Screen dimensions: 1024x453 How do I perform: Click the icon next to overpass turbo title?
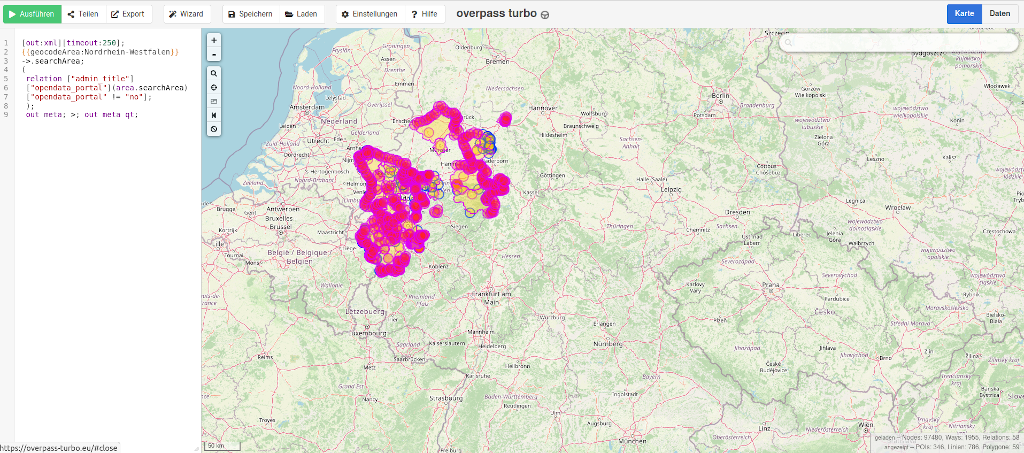click(x=545, y=16)
